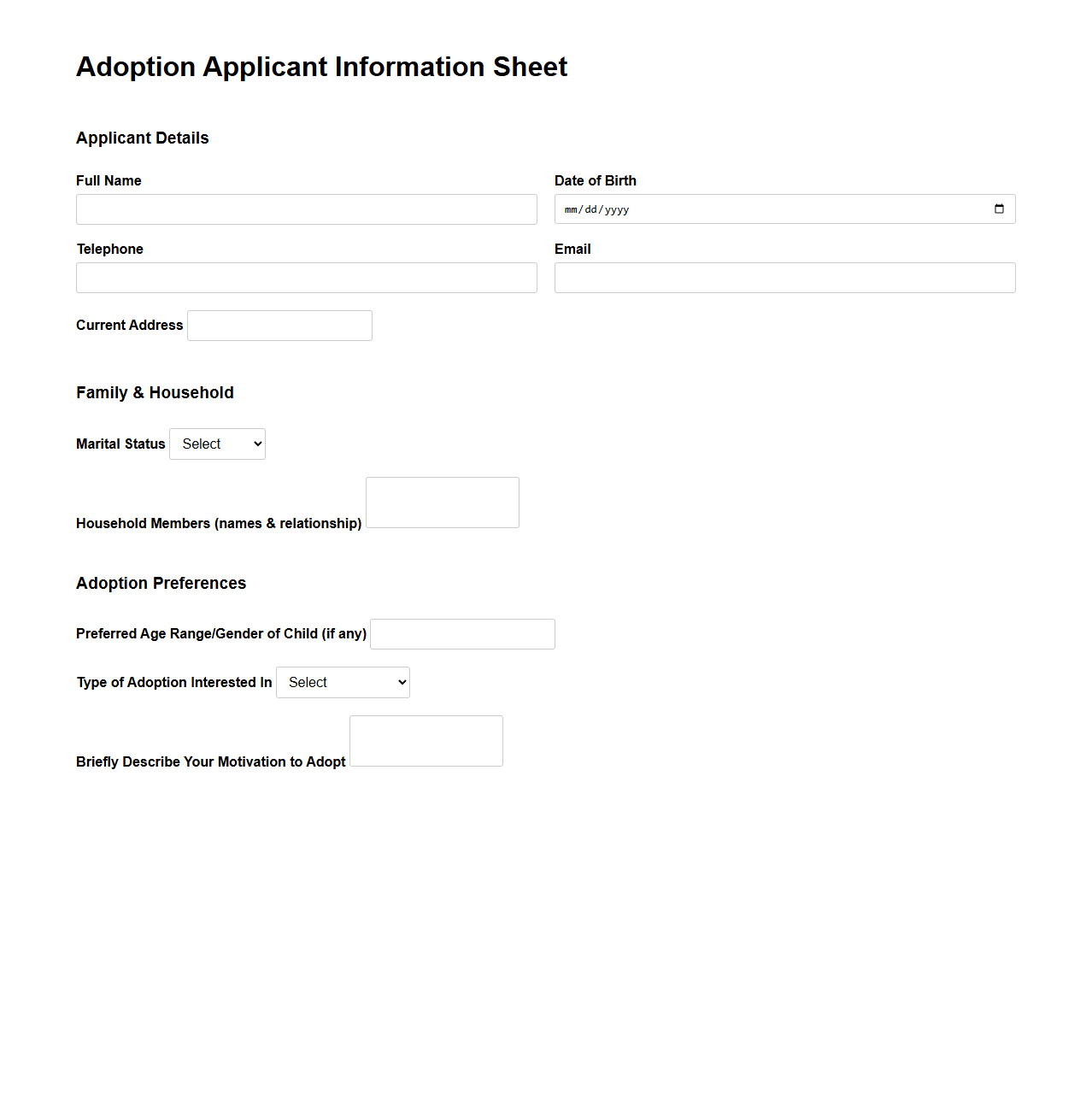This screenshot has height=1111, width=1092.
Task: Open the Date of Birth calendar picker
Action: (x=998, y=209)
